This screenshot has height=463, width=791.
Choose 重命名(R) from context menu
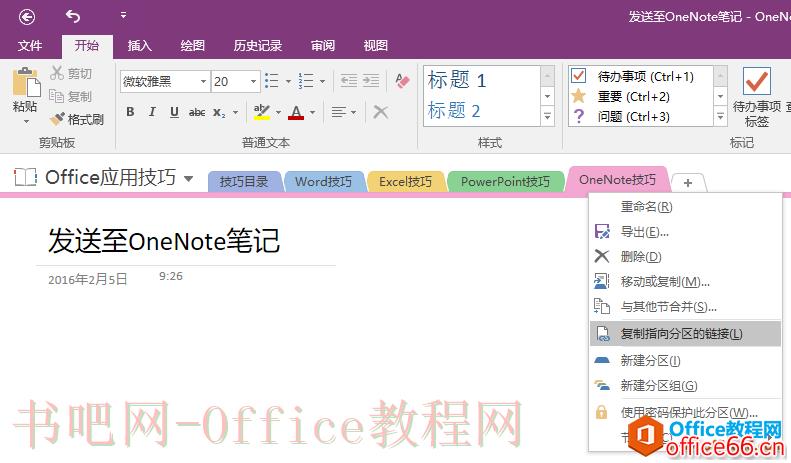click(x=685, y=207)
